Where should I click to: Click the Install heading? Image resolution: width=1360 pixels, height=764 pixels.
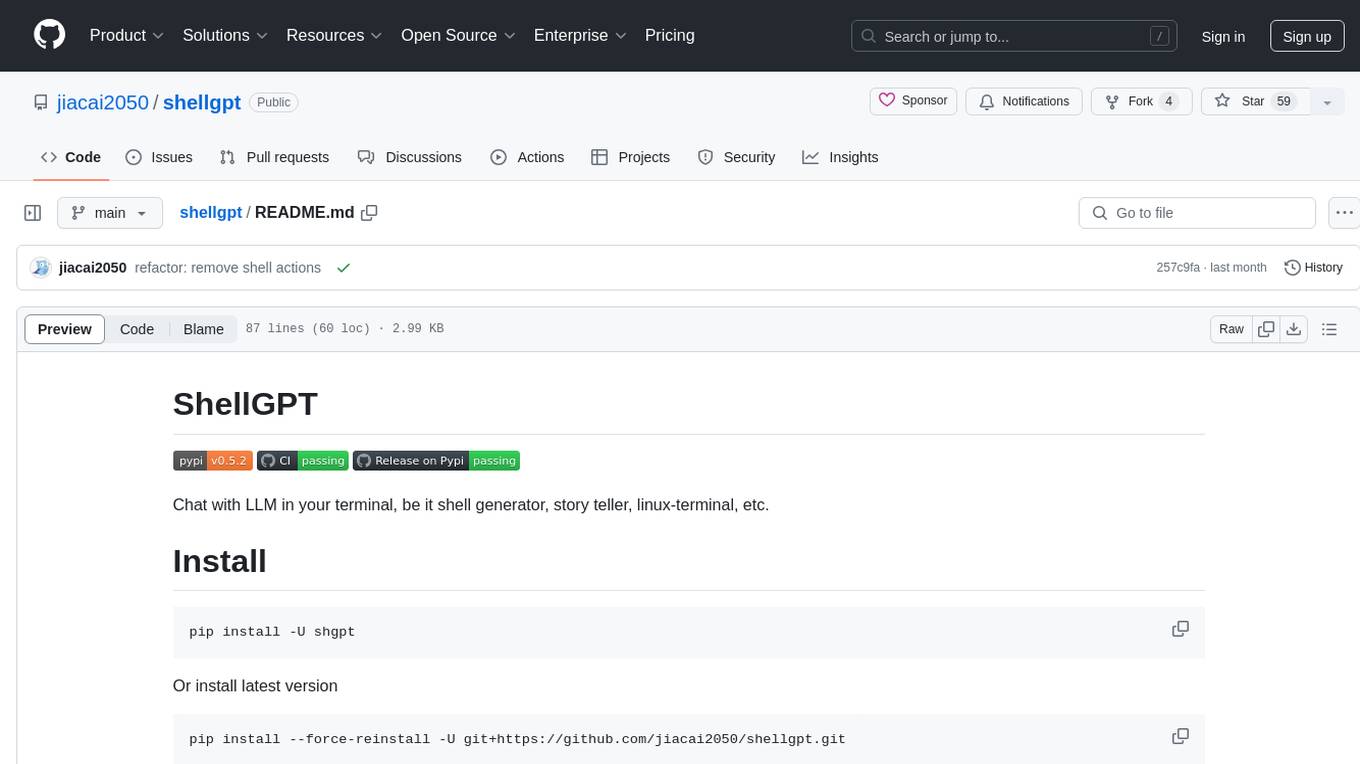point(219,561)
